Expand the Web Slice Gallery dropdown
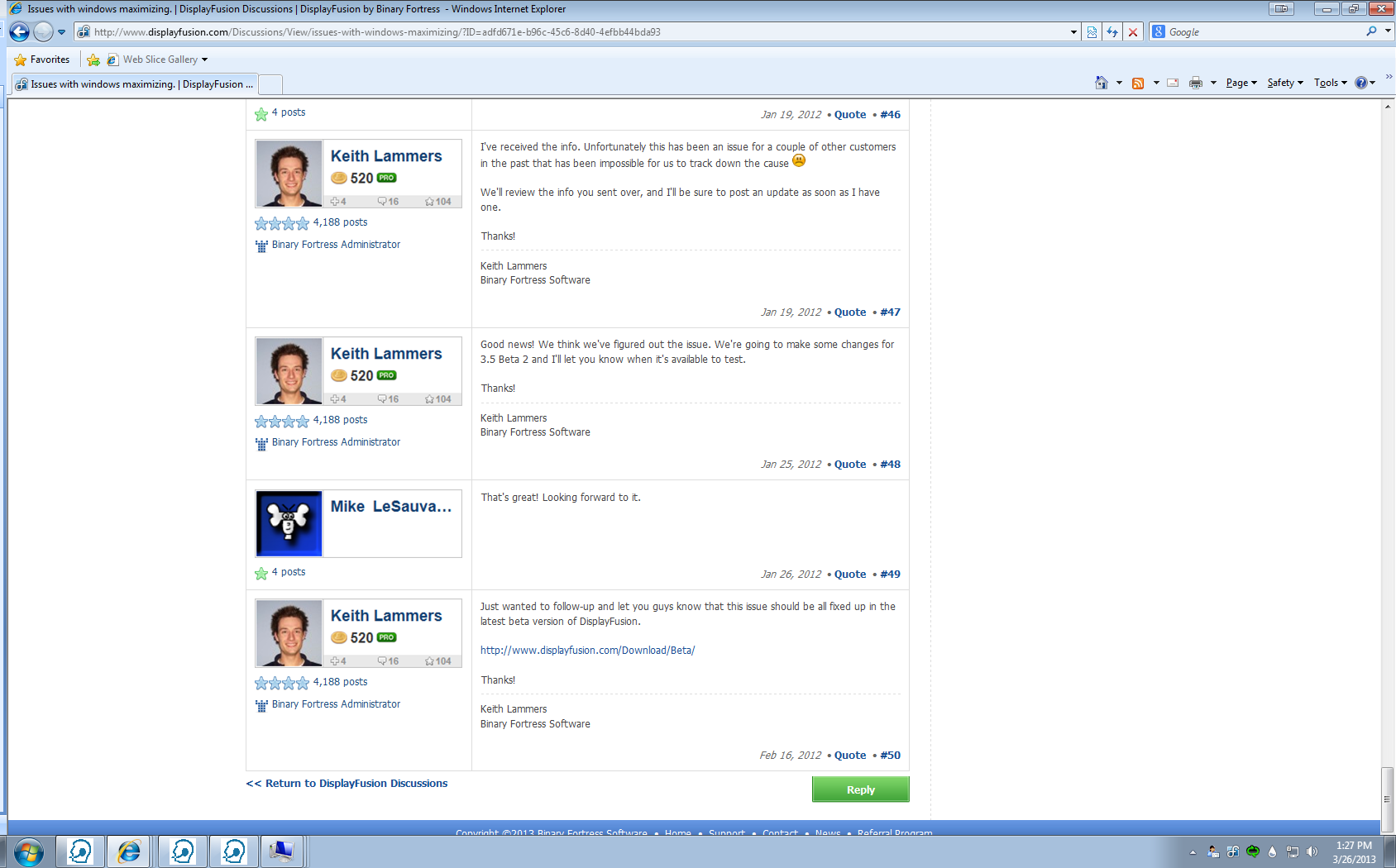The width and height of the screenshot is (1396, 868). [x=204, y=60]
